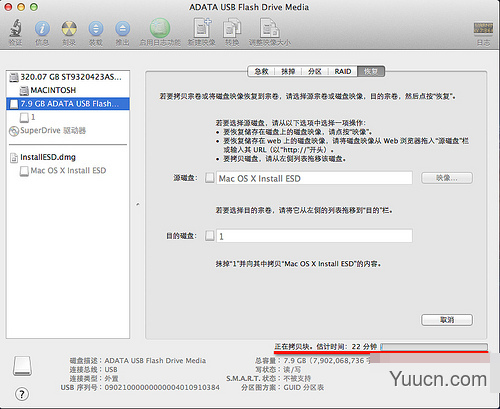Screen dimensions: 500x409
Task: Click the Mount (装载) toolbar icon
Action: click(x=96, y=29)
